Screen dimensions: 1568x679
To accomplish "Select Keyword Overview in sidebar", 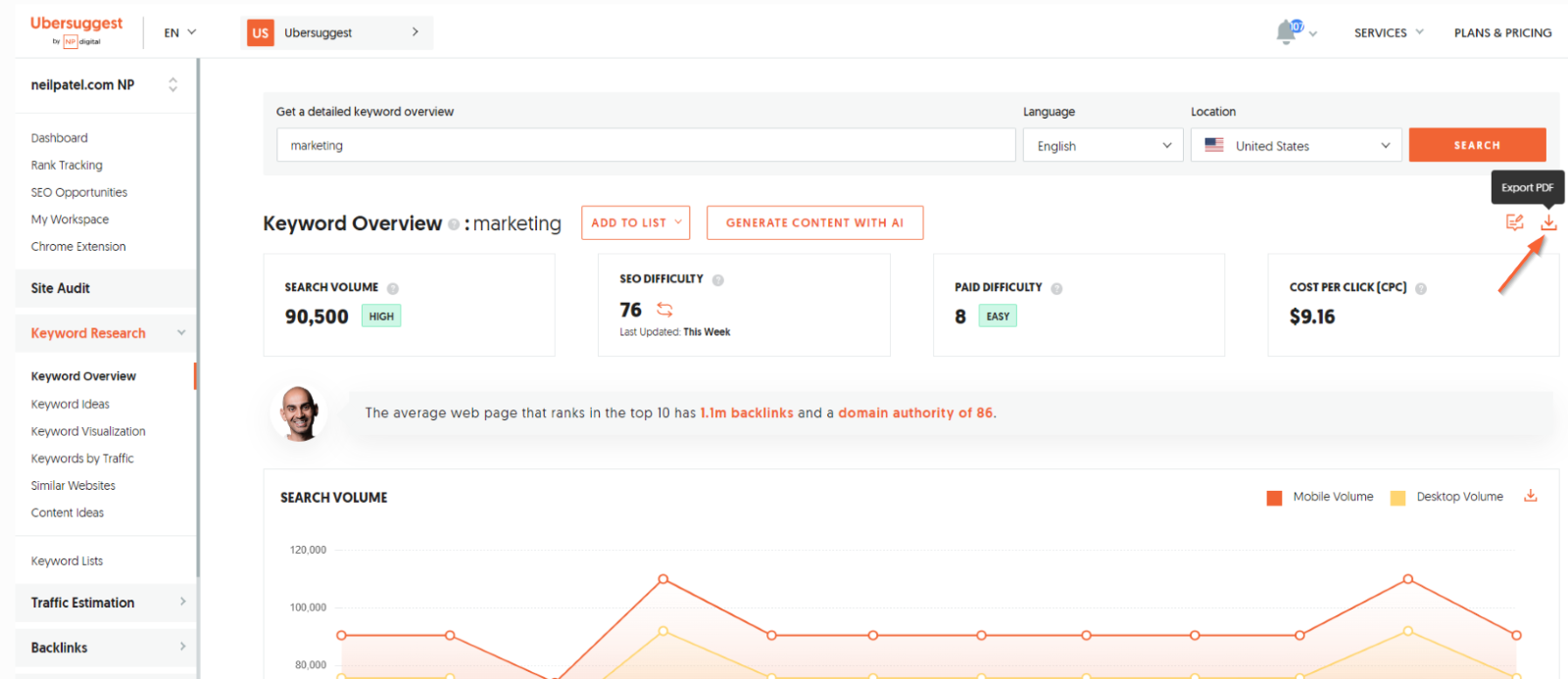I will (x=83, y=376).
